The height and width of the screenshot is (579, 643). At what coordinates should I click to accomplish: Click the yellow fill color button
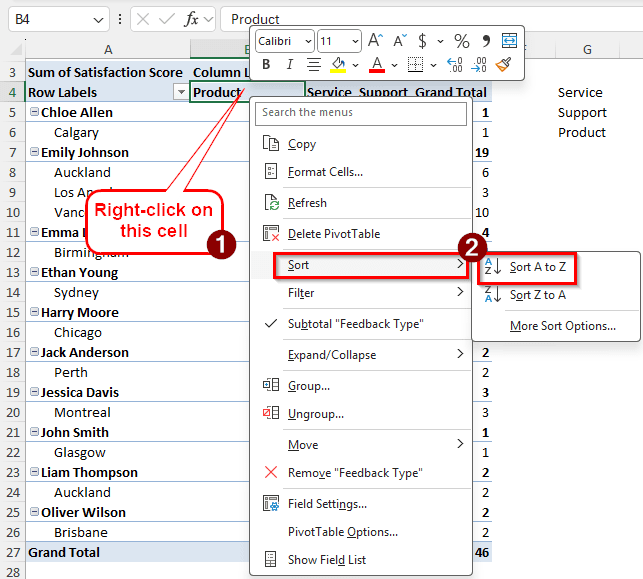pyautogui.click(x=338, y=65)
